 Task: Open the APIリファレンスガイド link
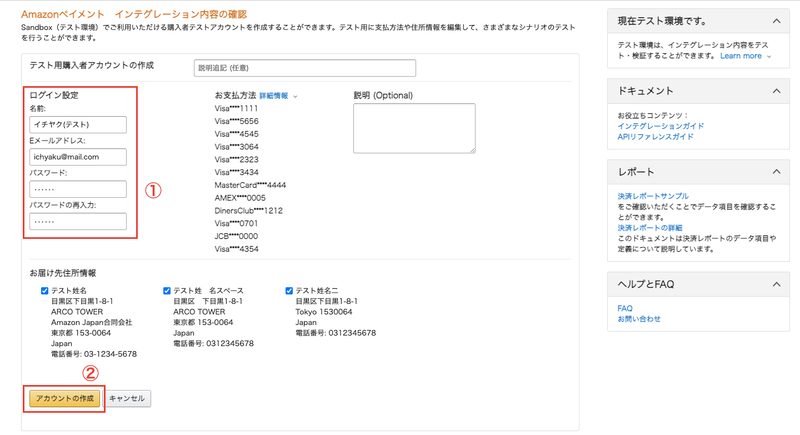656,137
